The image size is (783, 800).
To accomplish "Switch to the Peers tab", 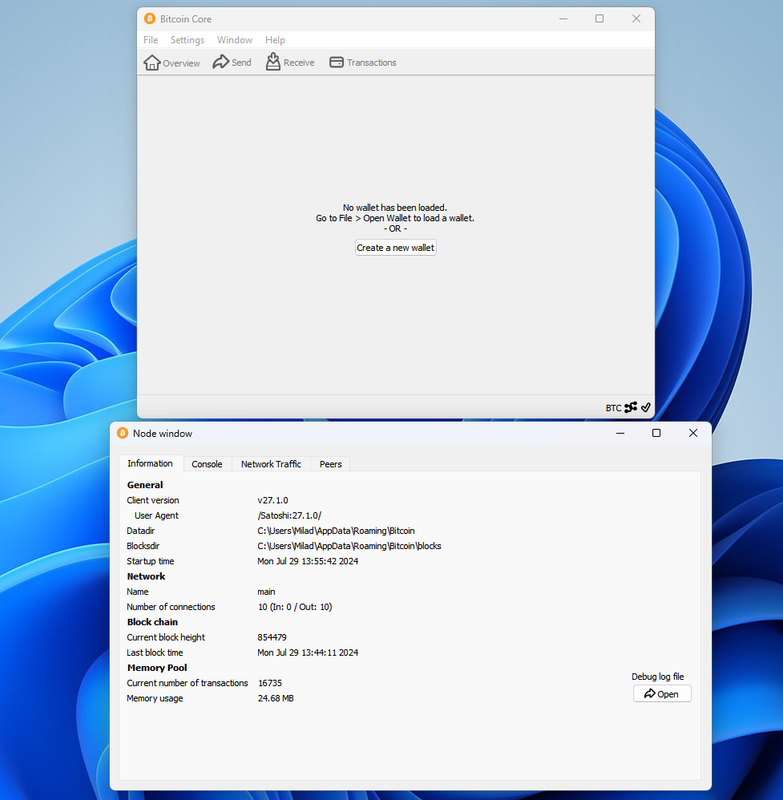I will coord(331,464).
